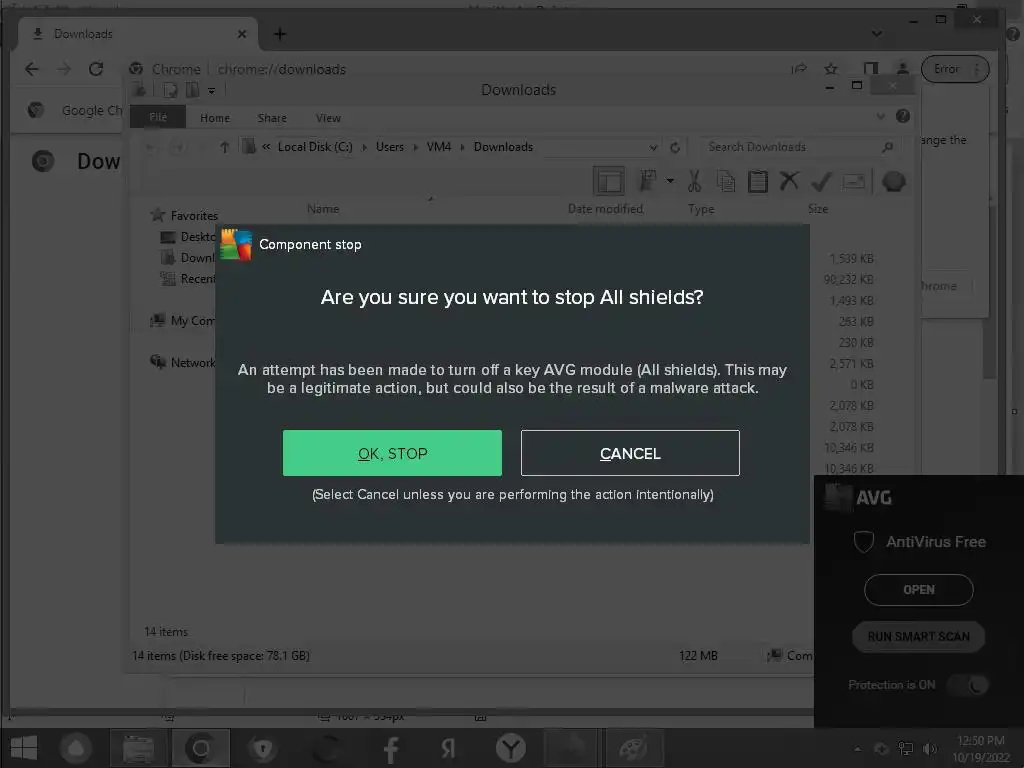Open a new Chrome tab
This screenshot has height=768, width=1024.
pyautogui.click(x=280, y=34)
